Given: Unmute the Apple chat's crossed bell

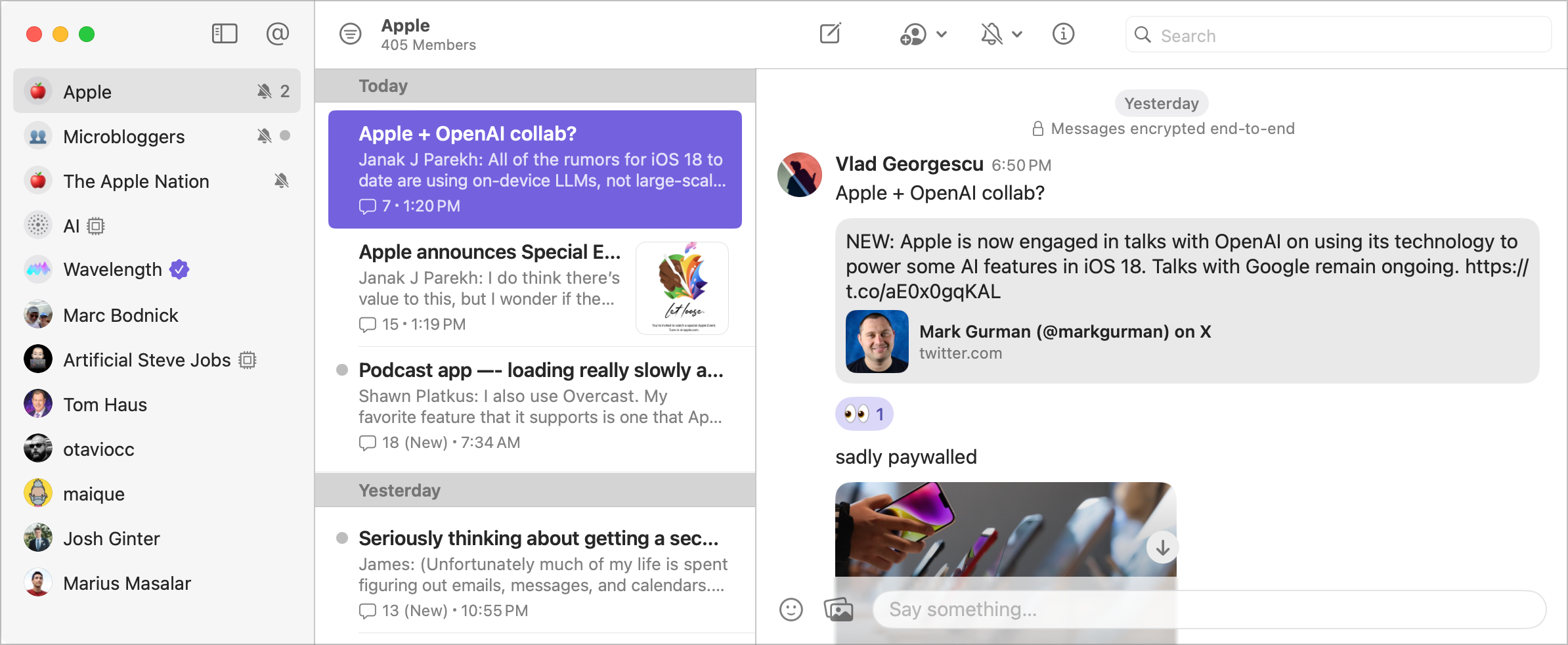Looking at the screenshot, I should click(x=265, y=91).
